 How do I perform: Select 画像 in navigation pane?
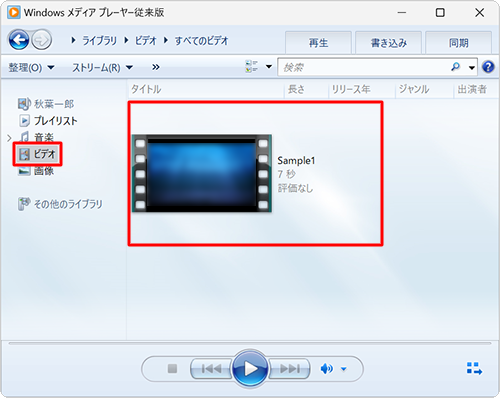36,171
